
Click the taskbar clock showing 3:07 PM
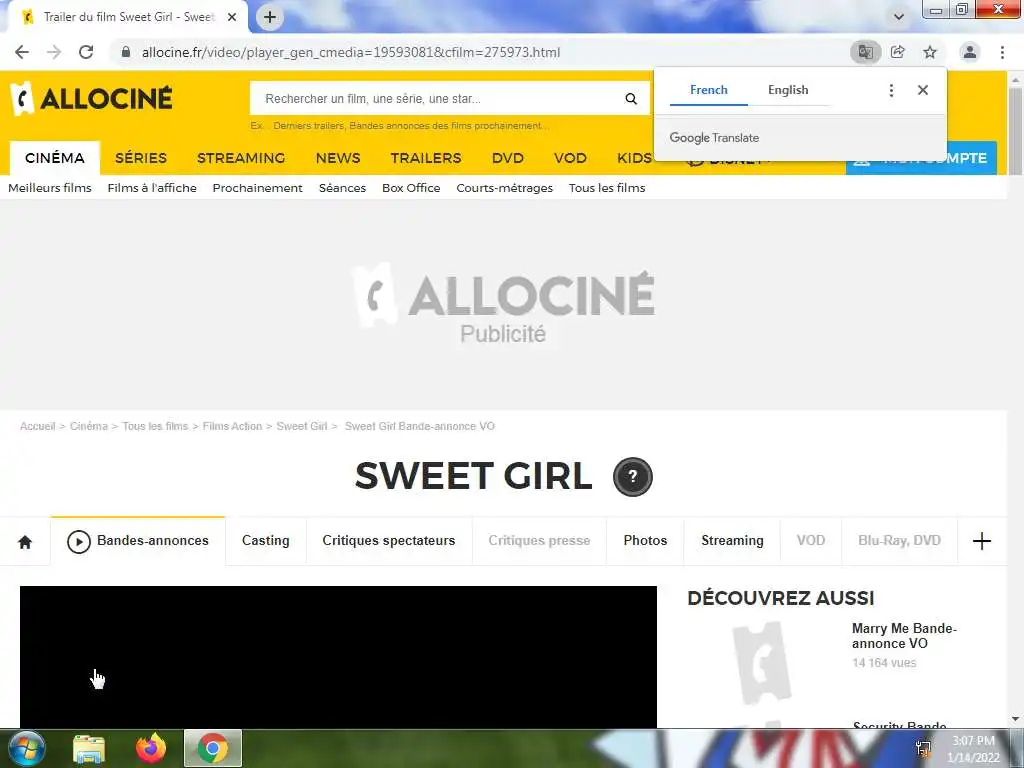coord(973,749)
